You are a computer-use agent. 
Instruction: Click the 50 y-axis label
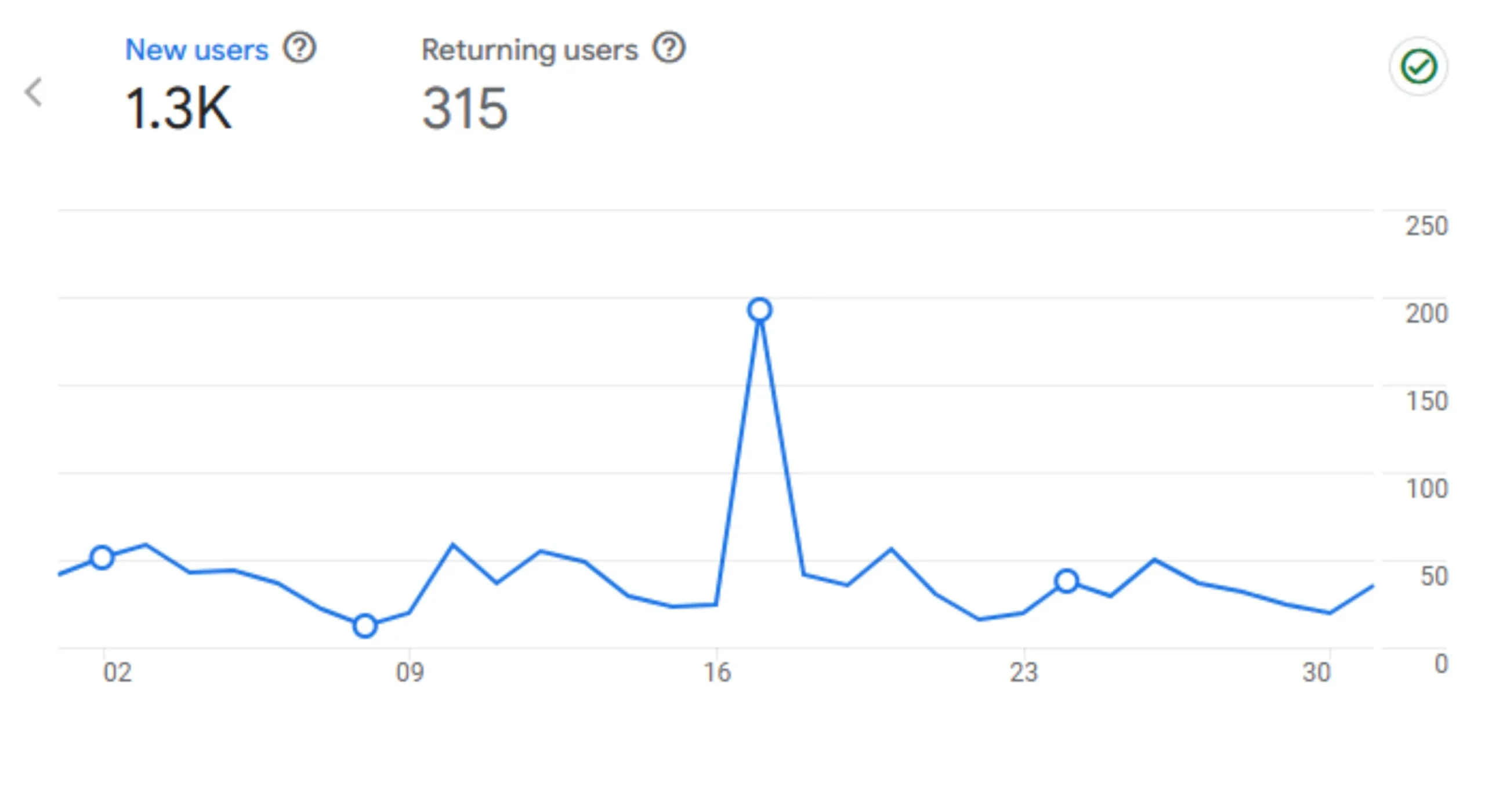(x=1433, y=577)
